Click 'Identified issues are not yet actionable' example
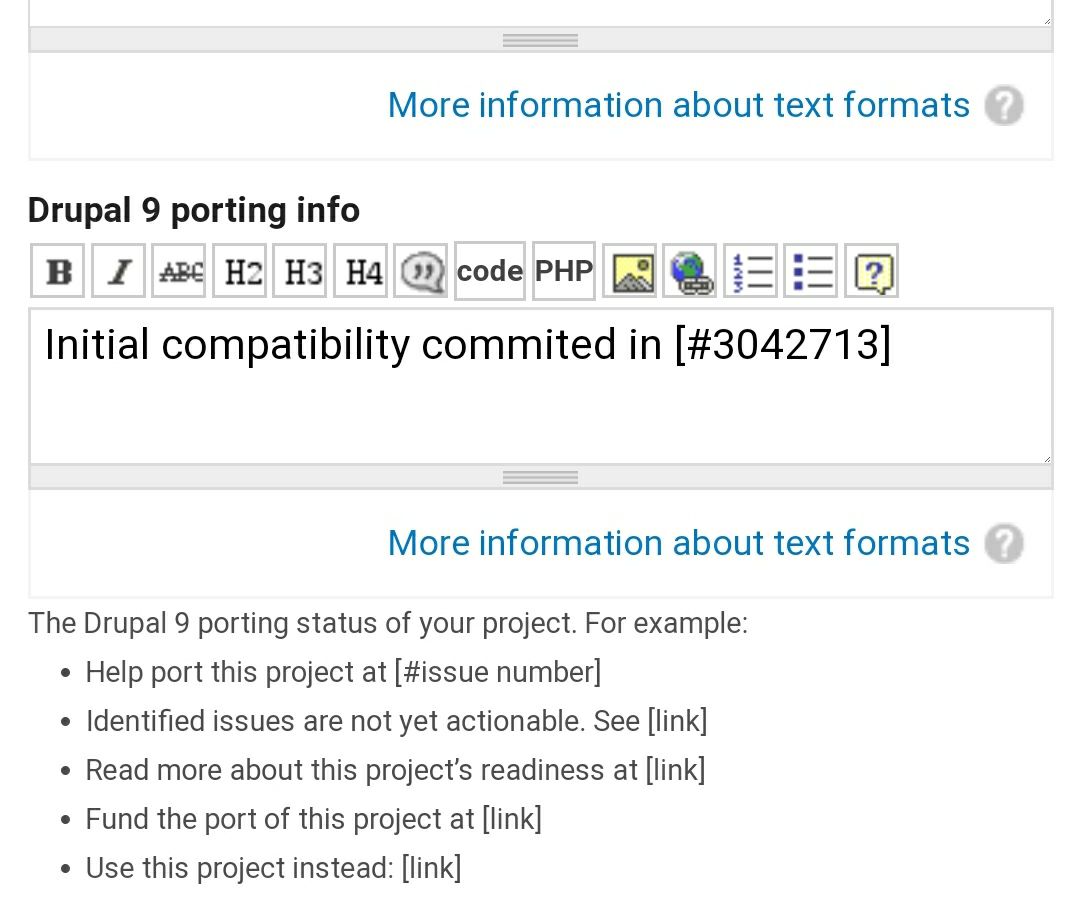The width and height of the screenshot is (1080, 898). point(396,721)
